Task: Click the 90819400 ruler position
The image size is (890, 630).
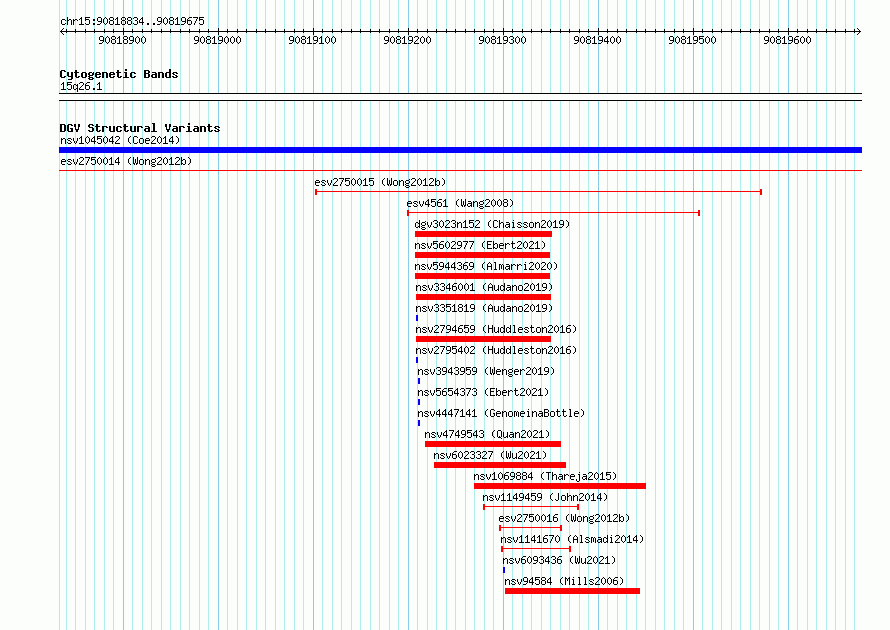Action: [597, 40]
